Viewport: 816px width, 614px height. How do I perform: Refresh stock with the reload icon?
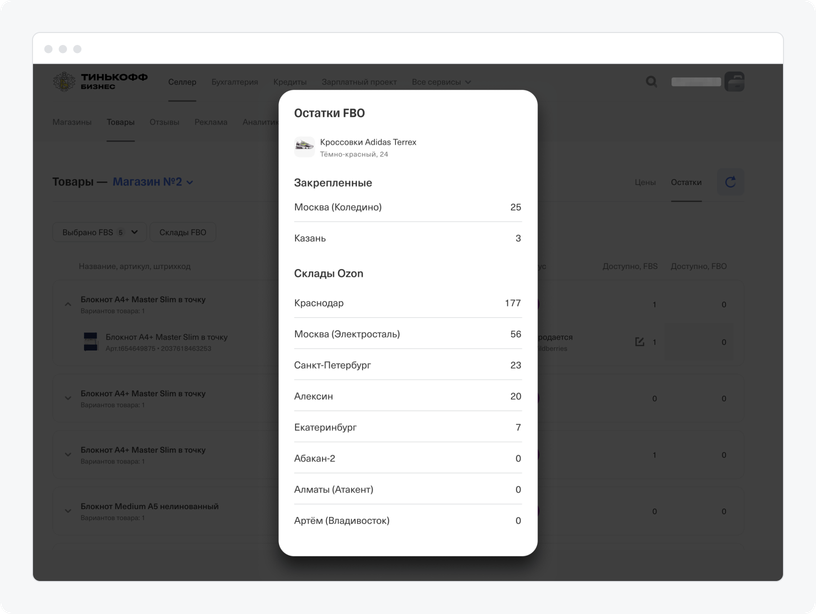(730, 182)
